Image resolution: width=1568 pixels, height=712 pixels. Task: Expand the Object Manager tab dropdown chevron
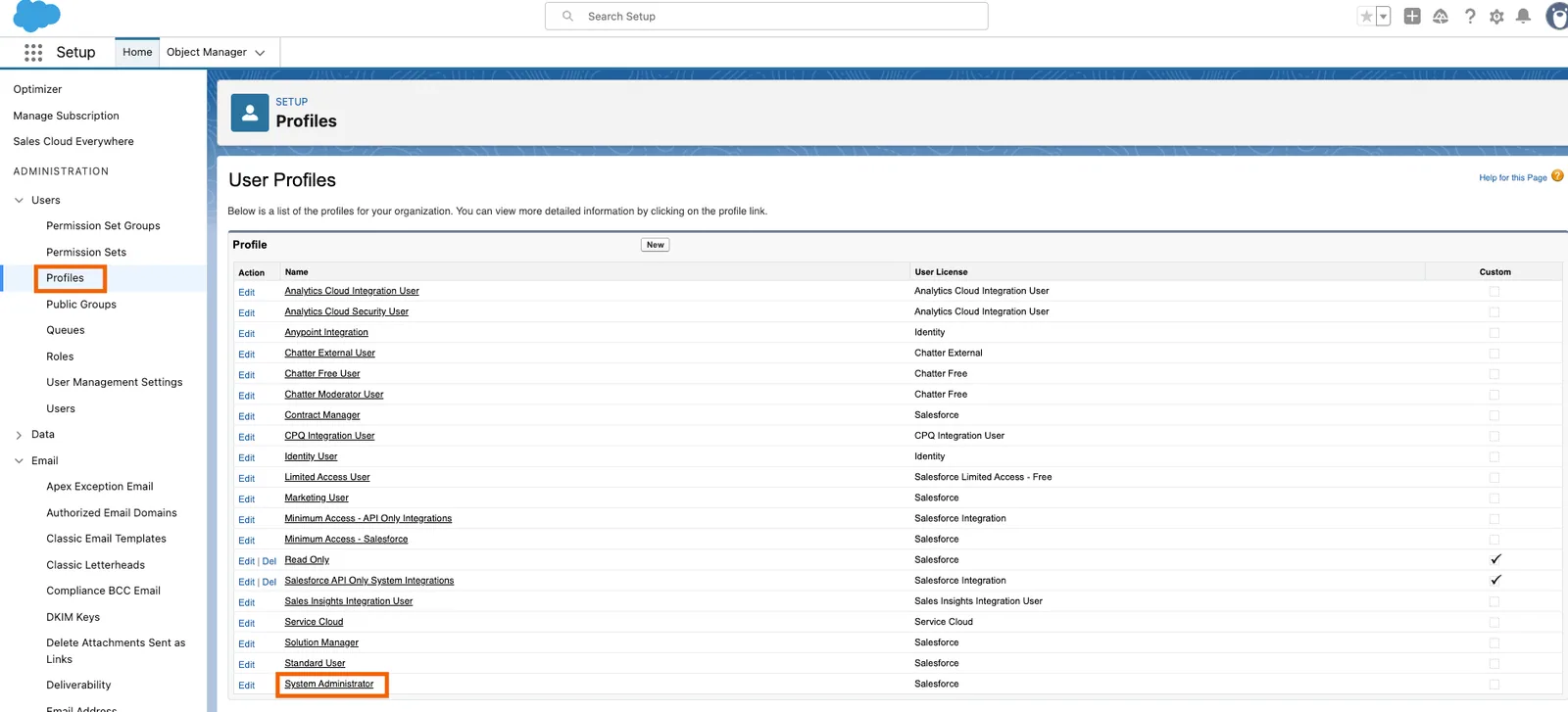(x=260, y=53)
